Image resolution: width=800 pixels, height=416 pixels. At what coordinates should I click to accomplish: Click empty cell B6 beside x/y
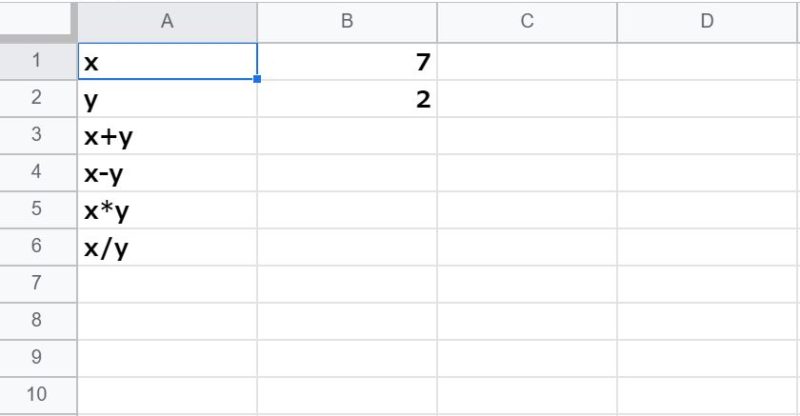(347, 248)
